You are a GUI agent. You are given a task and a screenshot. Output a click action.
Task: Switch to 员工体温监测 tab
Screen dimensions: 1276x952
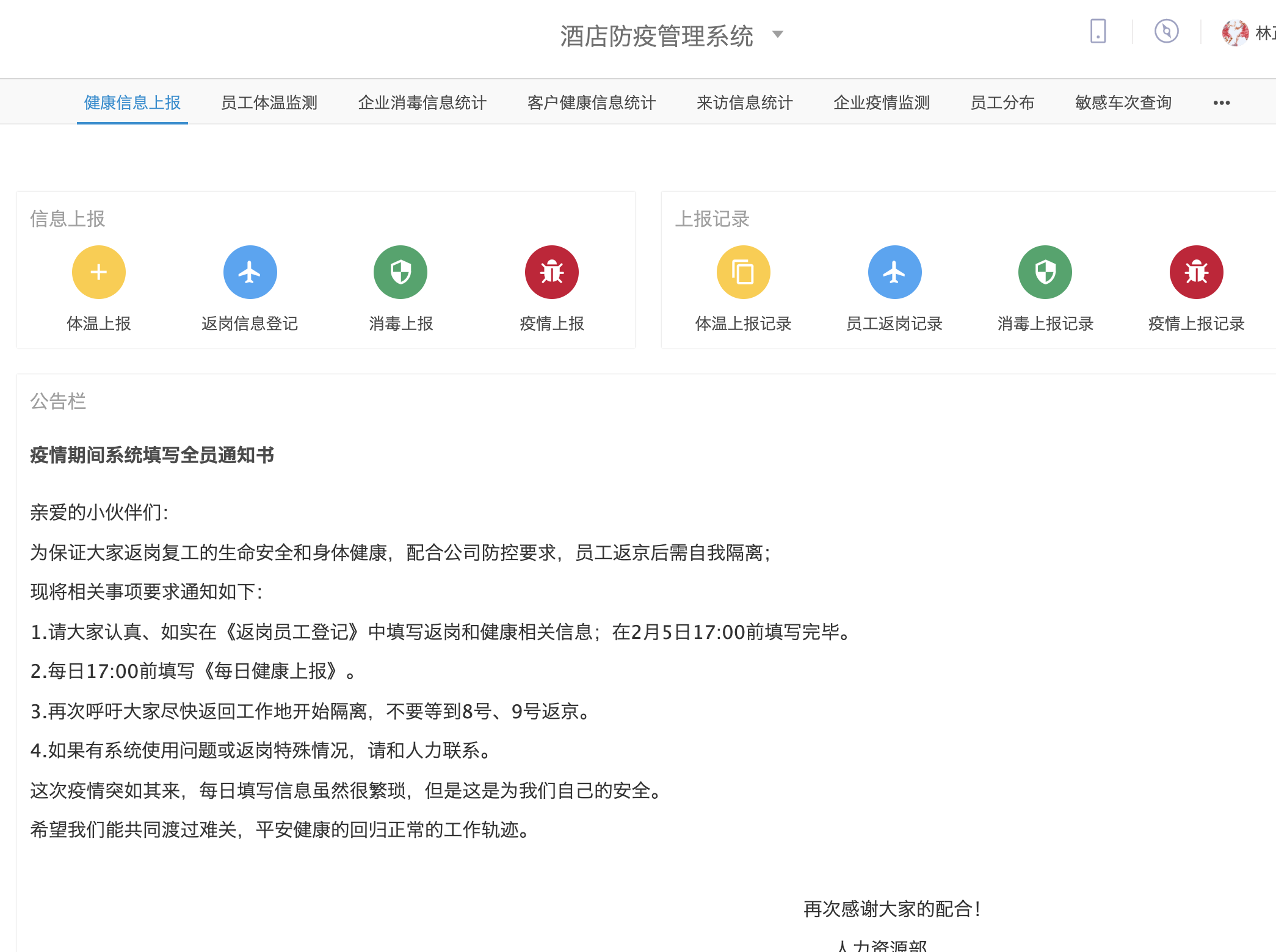click(269, 103)
